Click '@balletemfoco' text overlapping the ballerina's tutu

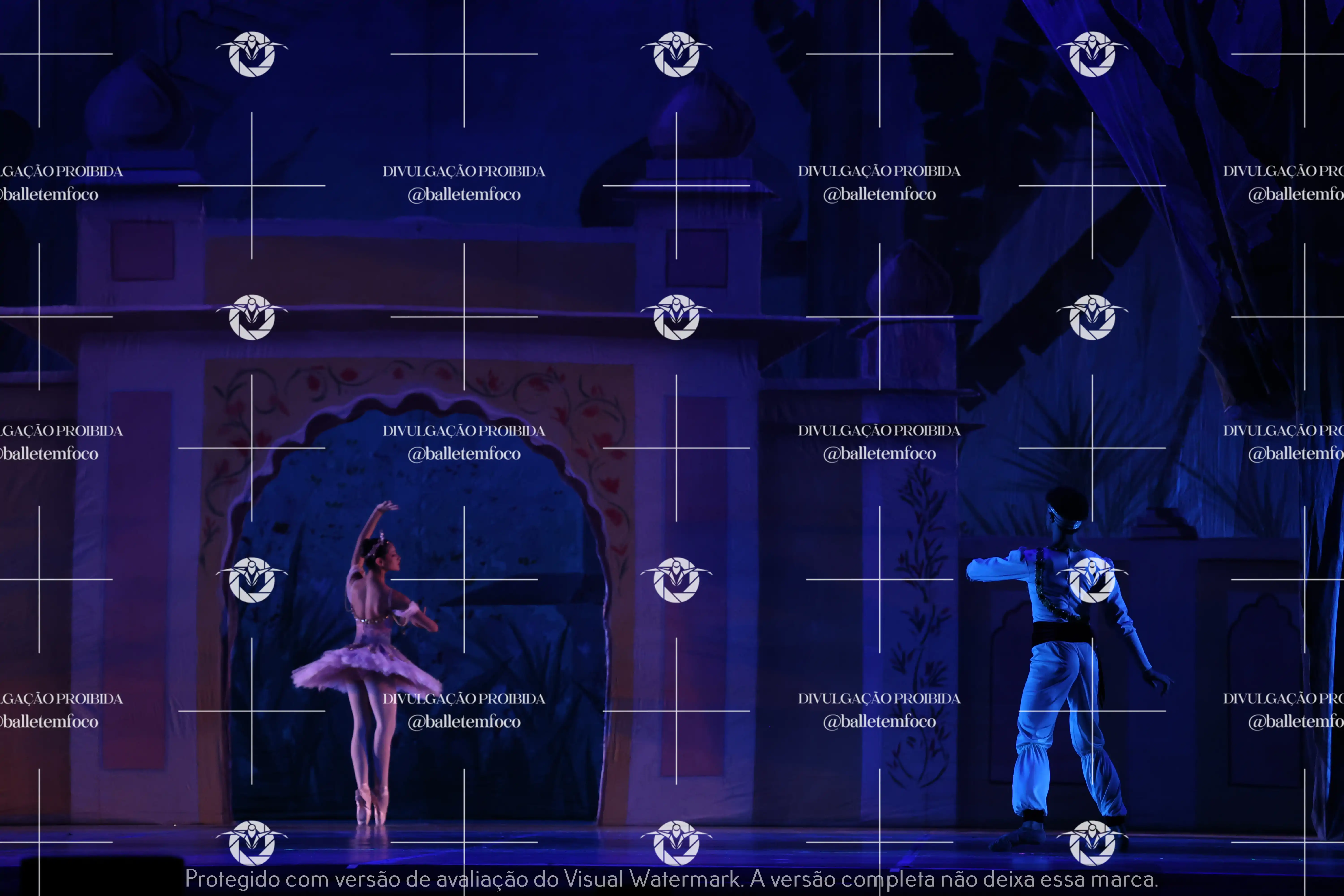464,722
